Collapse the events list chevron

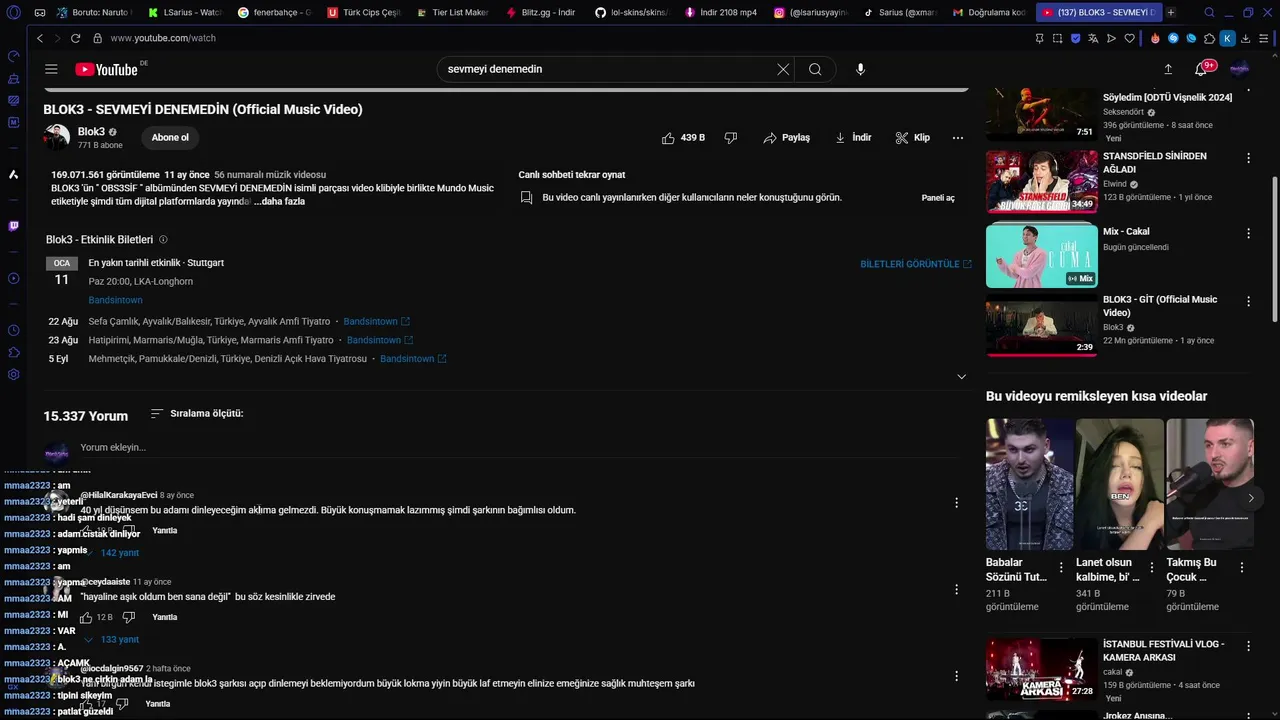coord(961,377)
